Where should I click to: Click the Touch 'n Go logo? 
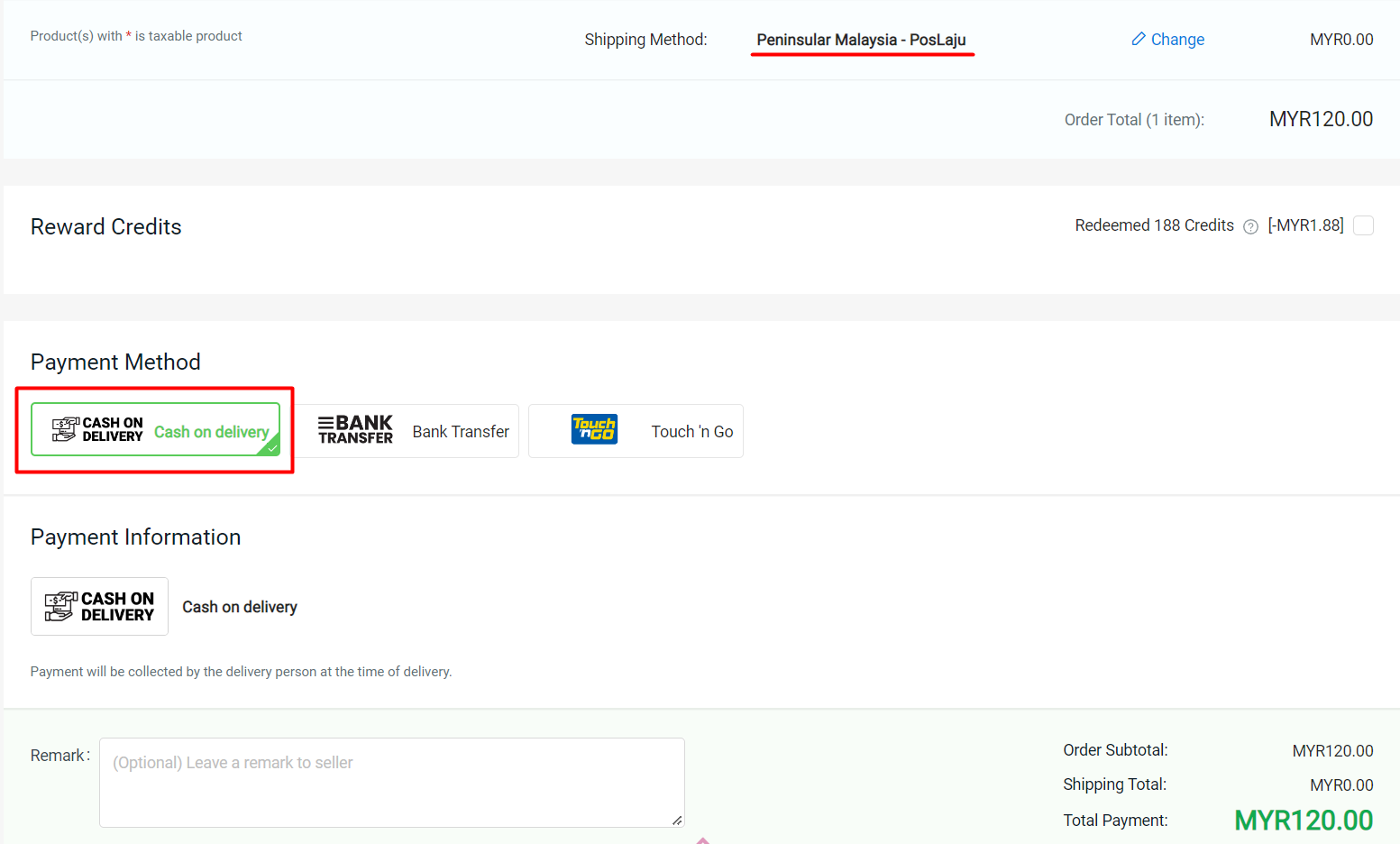pyautogui.click(x=594, y=429)
